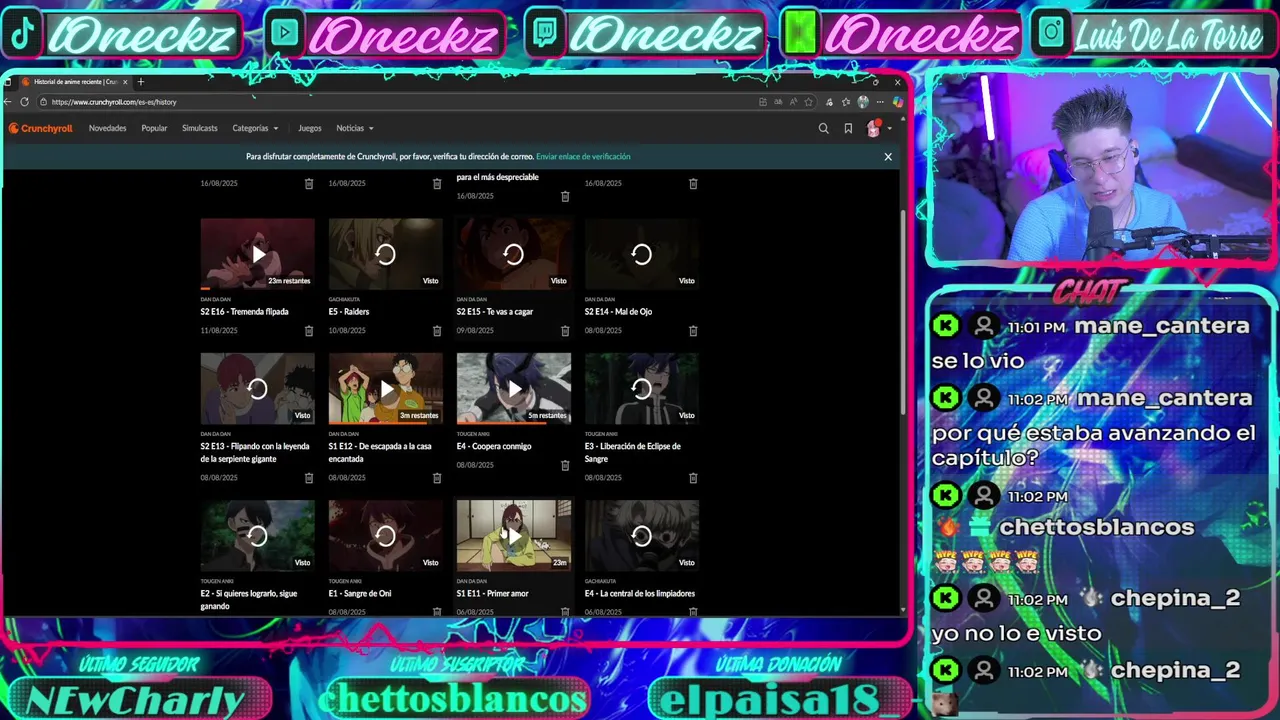Add page to favorites with star icon
The height and width of the screenshot is (720, 1280).
pos(808,102)
